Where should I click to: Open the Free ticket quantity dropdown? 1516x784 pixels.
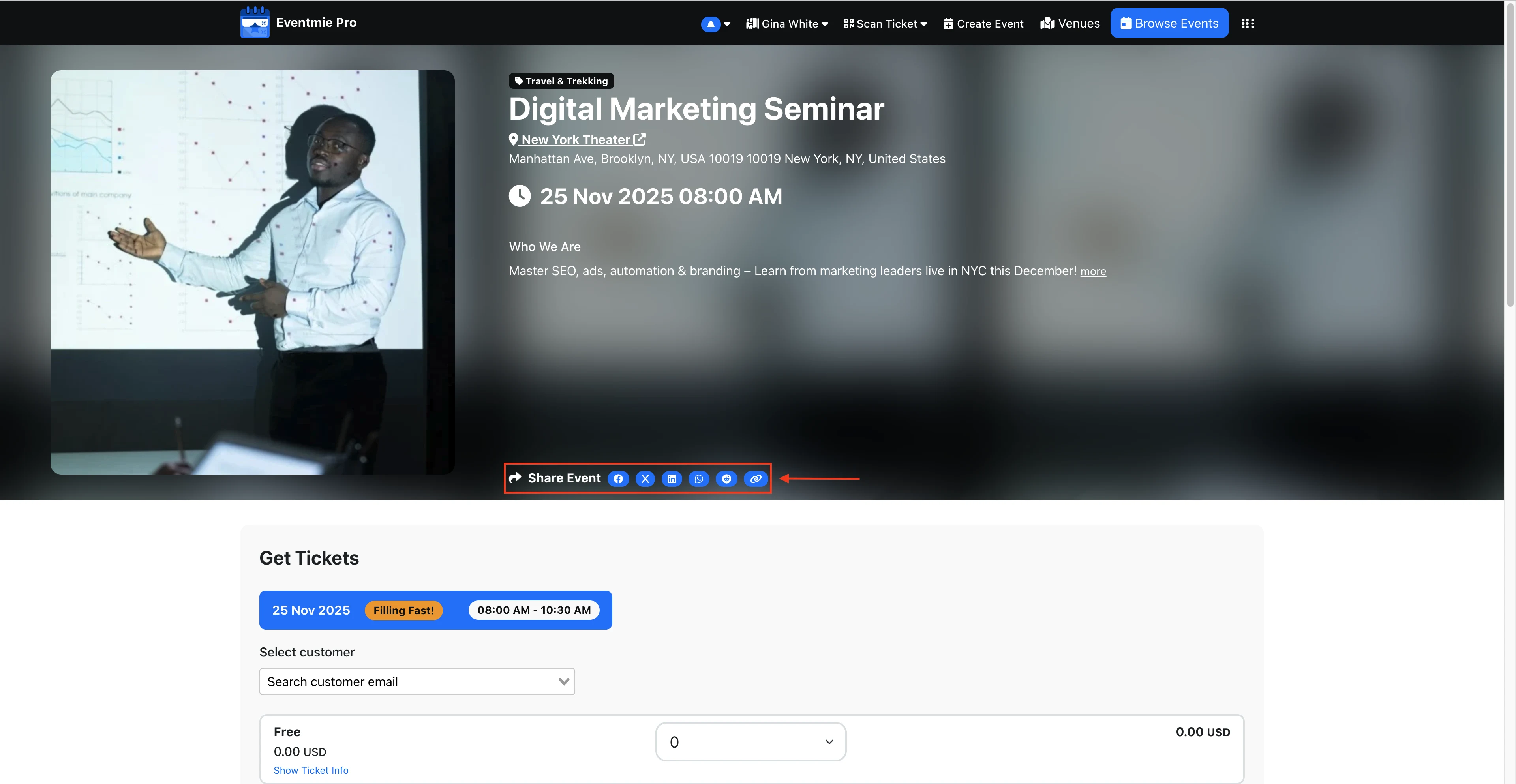click(751, 742)
